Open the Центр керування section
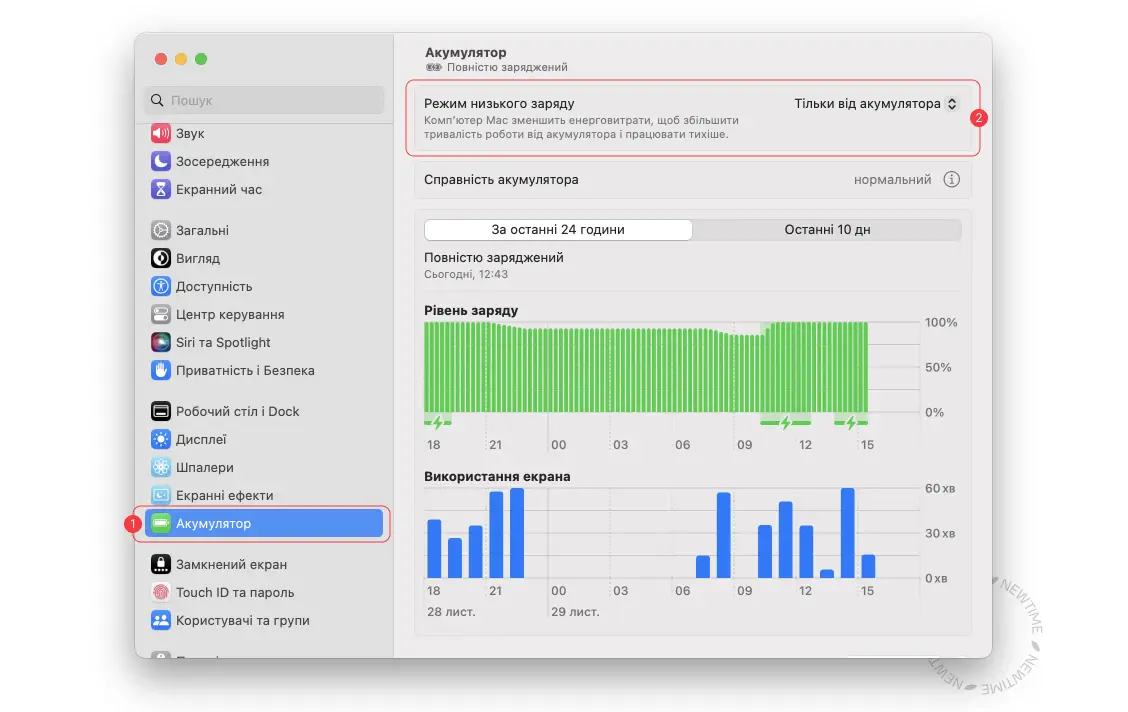 click(264, 314)
